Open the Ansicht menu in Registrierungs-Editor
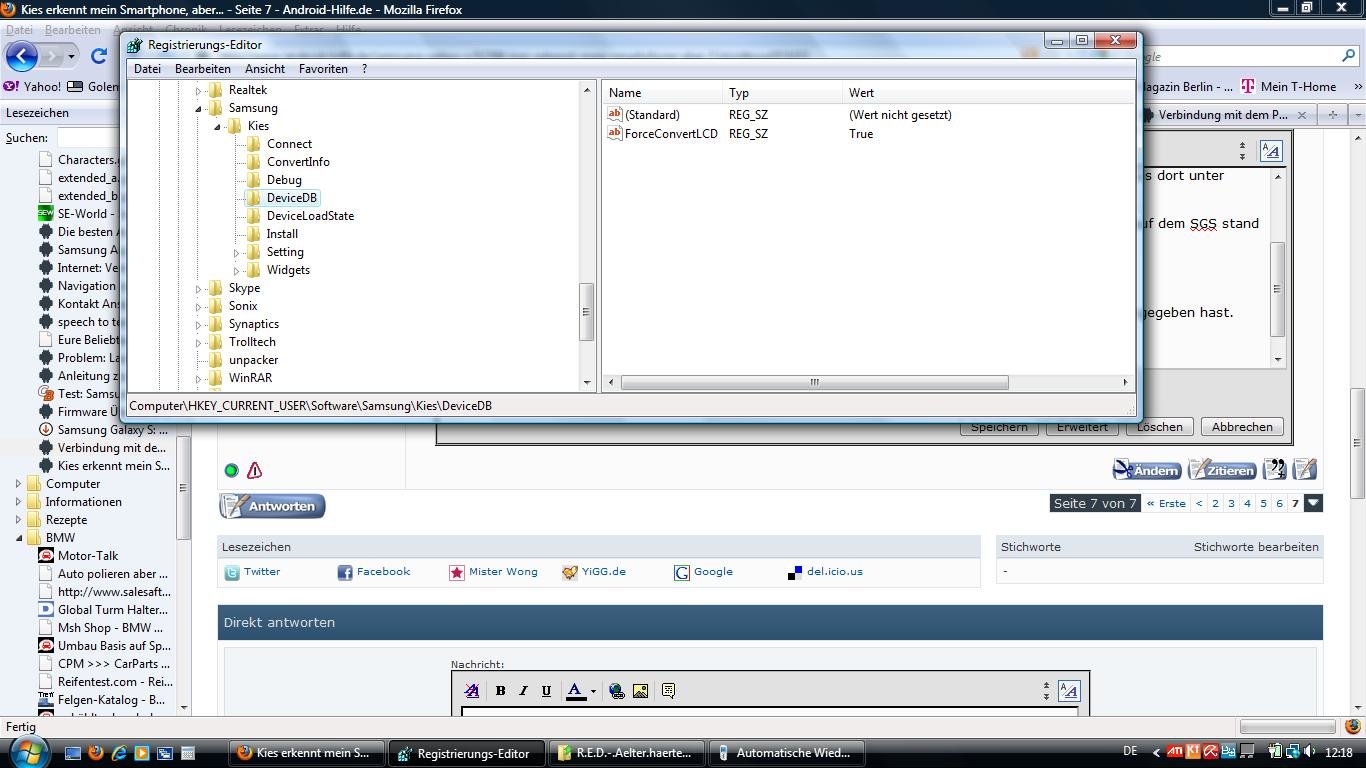 point(265,69)
